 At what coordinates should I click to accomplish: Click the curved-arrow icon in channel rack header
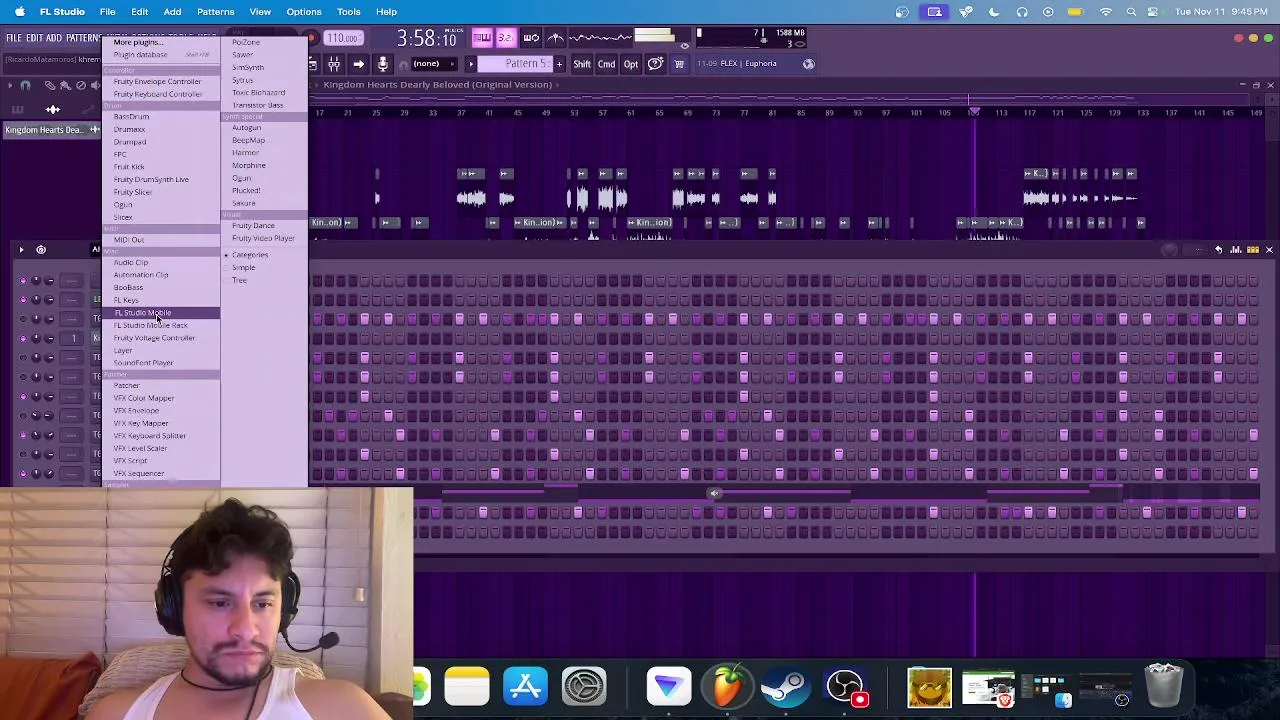[x=1218, y=249]
